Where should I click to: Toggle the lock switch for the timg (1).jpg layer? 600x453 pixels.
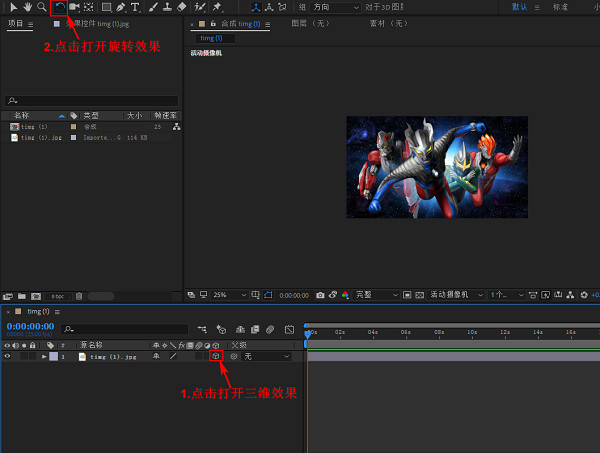pos(32,356)
